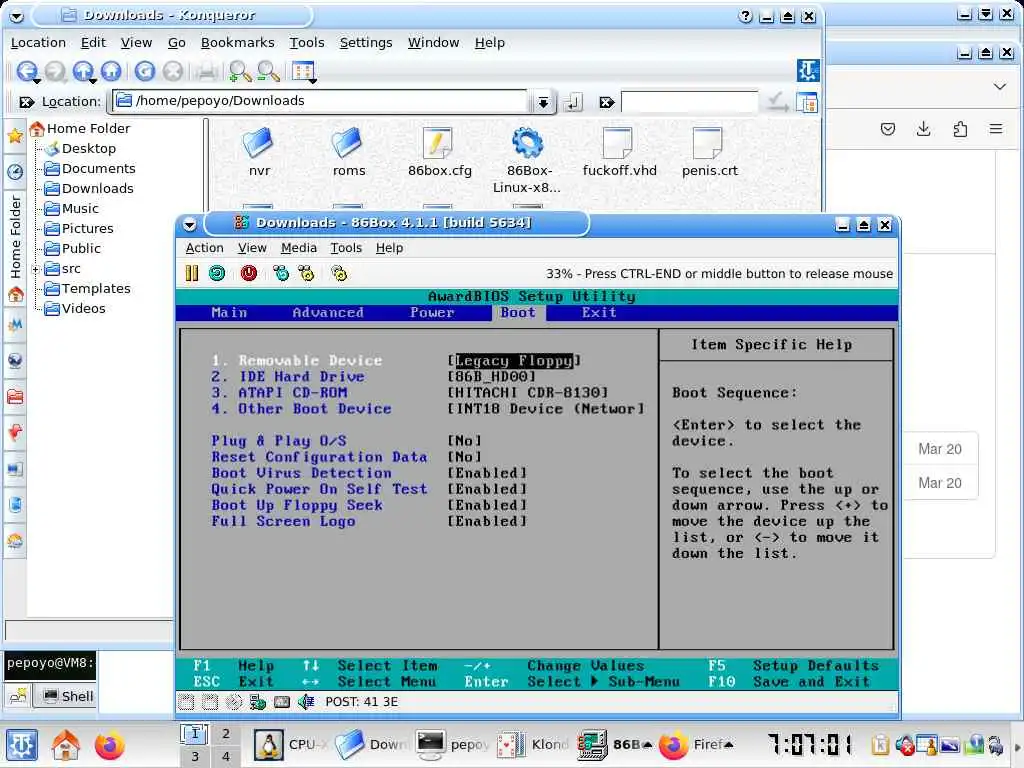Open the KDE K menu launcher
Image resolution: width=1024 pixels, height=768 pixels.
pyautogui.click(x=22, y=745)
